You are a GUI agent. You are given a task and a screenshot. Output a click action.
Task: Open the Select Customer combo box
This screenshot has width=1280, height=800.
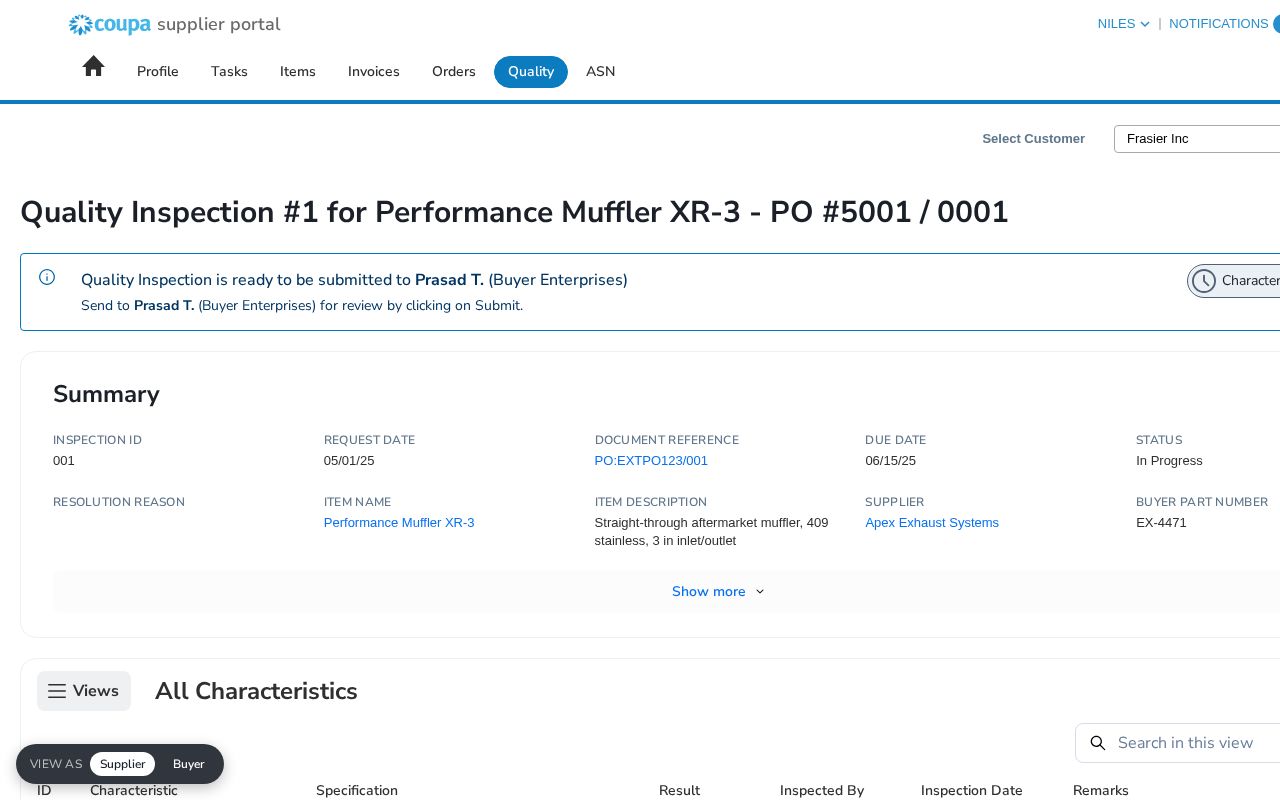click(1197, 139)
